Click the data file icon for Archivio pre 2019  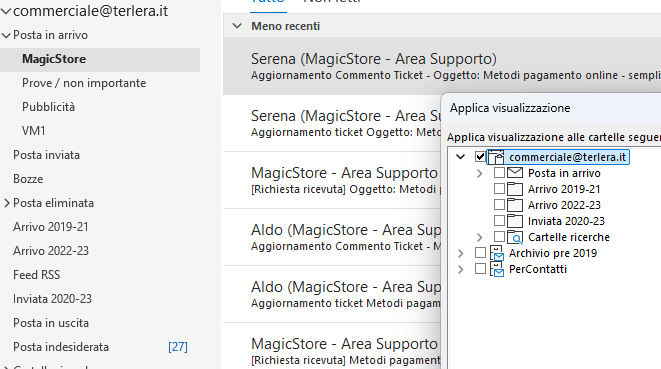point(497,253)
